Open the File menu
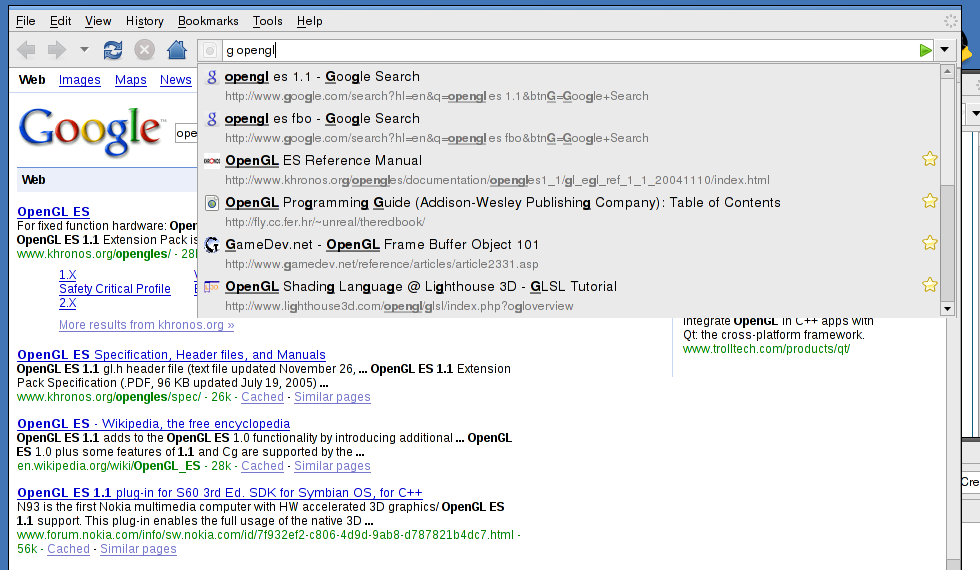Image resolution: width=980 pixels, height=570 pixels. (x=26, y=21)
